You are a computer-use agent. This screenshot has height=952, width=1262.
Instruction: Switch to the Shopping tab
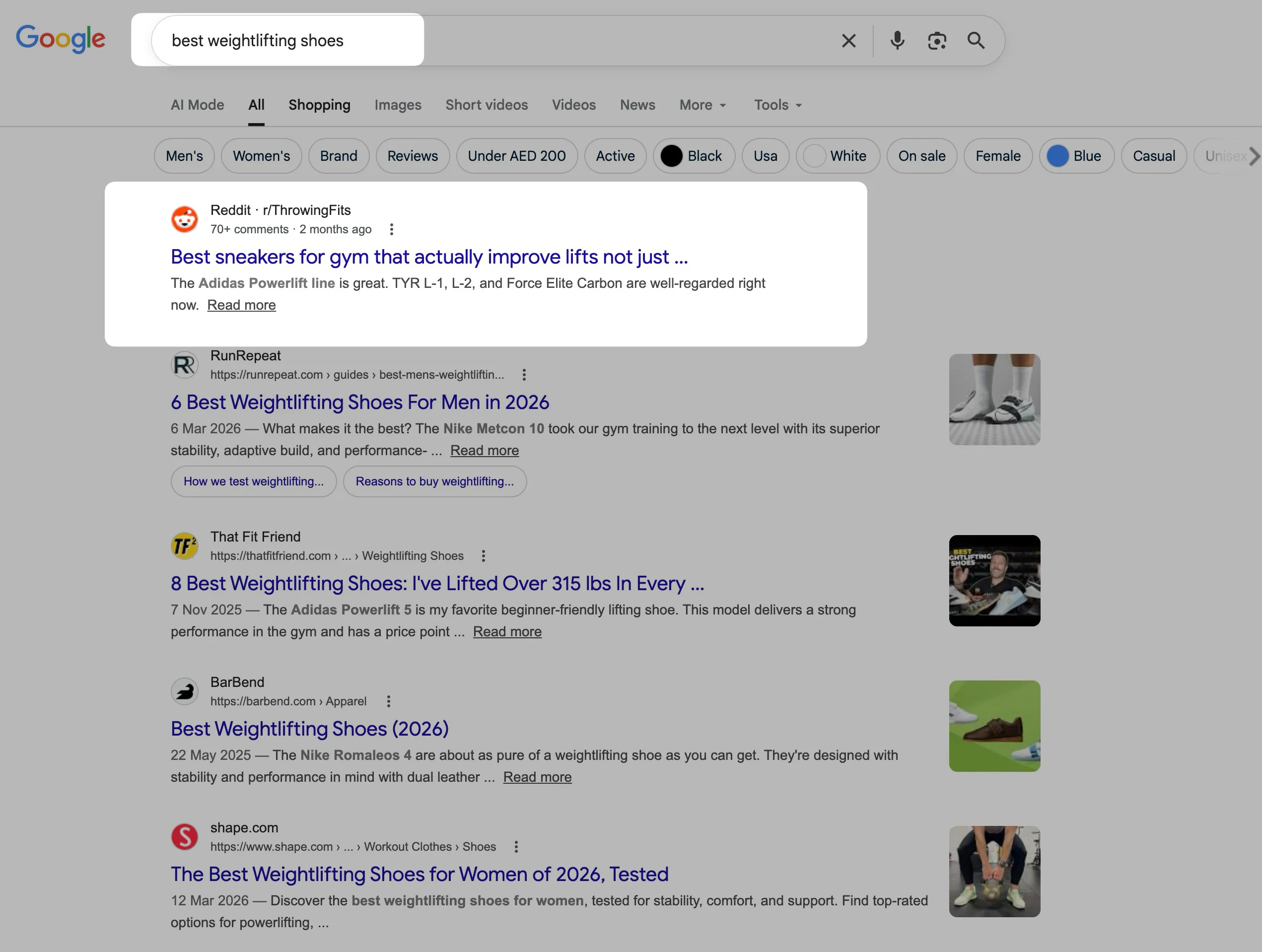[319, 105]
